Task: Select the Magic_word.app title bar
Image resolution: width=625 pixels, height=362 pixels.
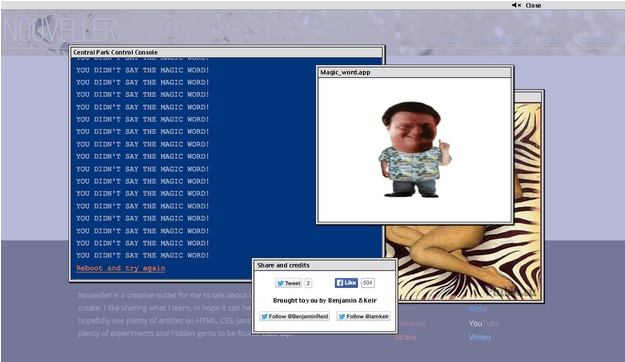Action: pyautogui.click(x=415, y=72)
